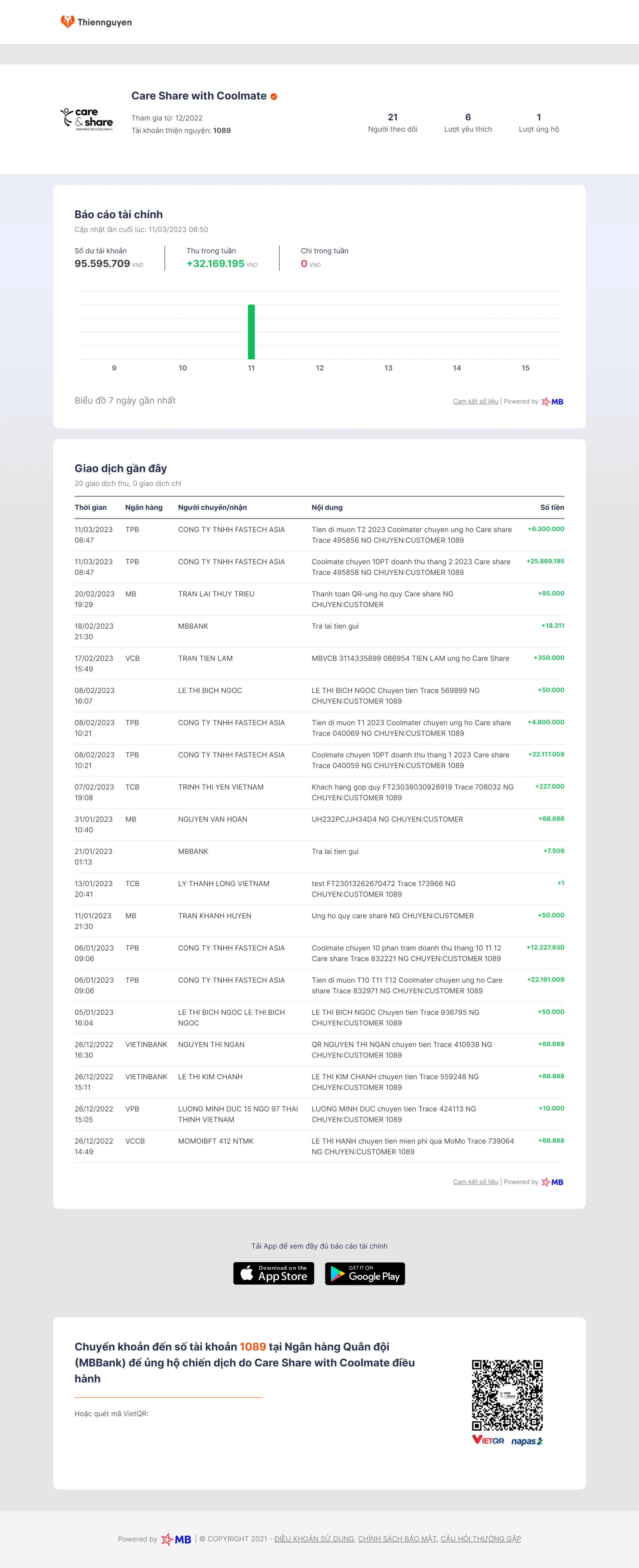This screenshot has height=1568, width=639.
Task: Click weekly income +32.169.195
Action: tap(215, 264)
